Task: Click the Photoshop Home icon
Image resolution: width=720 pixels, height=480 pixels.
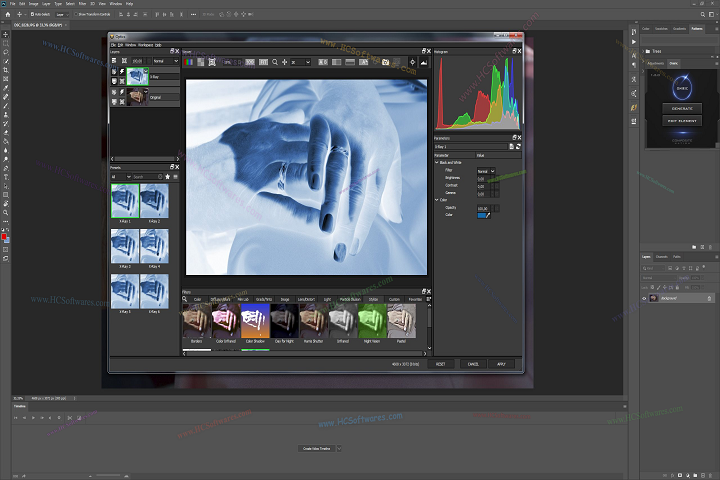Action: [x=7, y=14]
